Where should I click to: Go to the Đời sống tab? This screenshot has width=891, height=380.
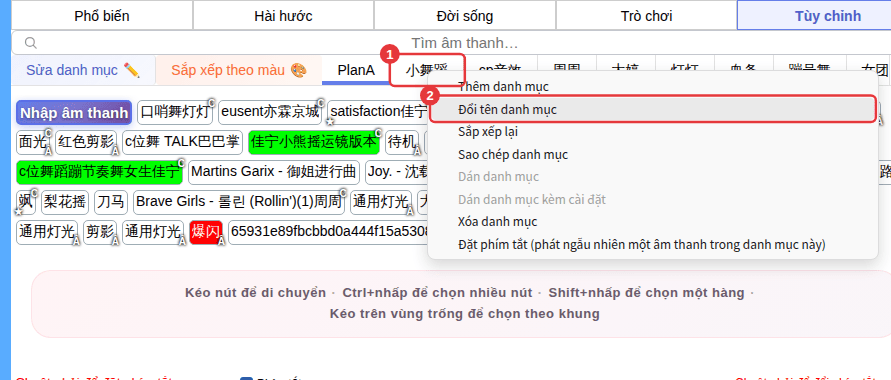465,16
